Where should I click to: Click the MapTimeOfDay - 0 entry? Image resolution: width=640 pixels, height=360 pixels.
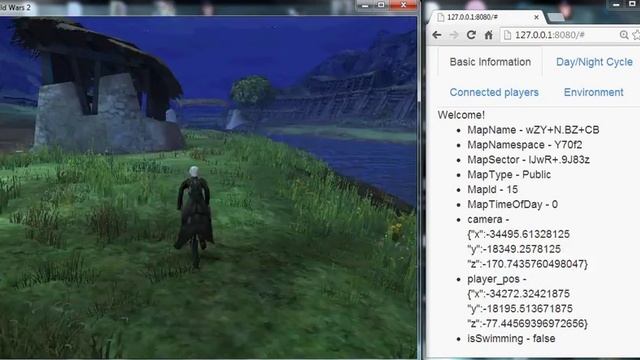[512, 204]
